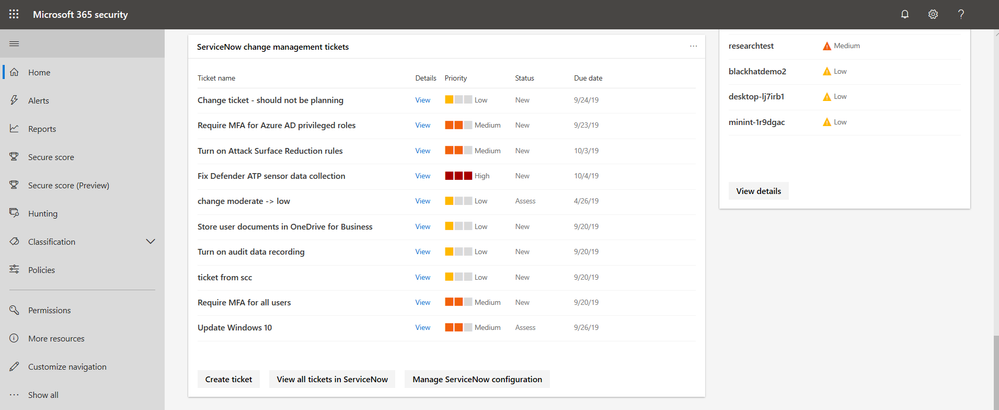Open the app launcher waffle icon

[x=14, y=15]
